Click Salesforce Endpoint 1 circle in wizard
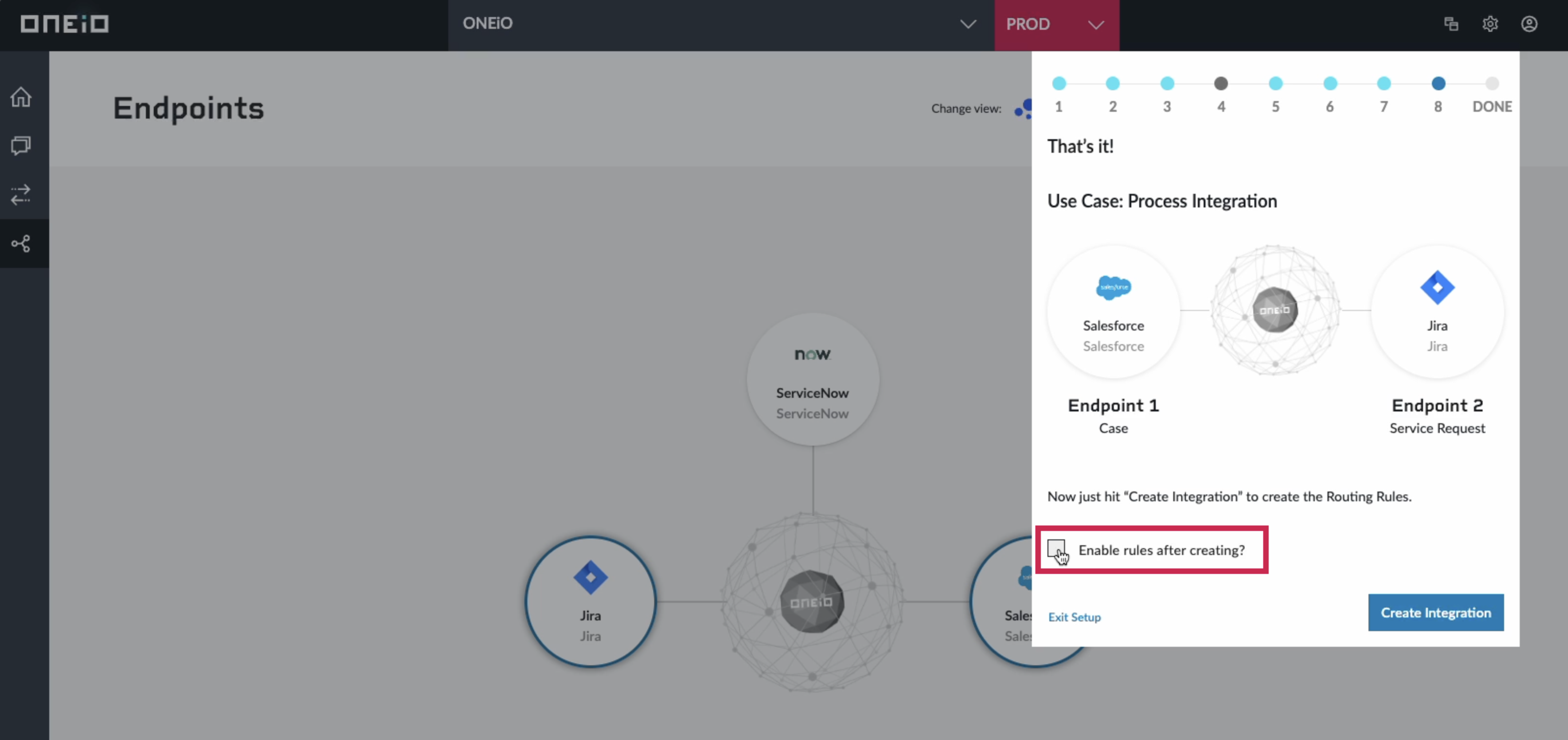1568x740 pixels. pos(1113,311)
